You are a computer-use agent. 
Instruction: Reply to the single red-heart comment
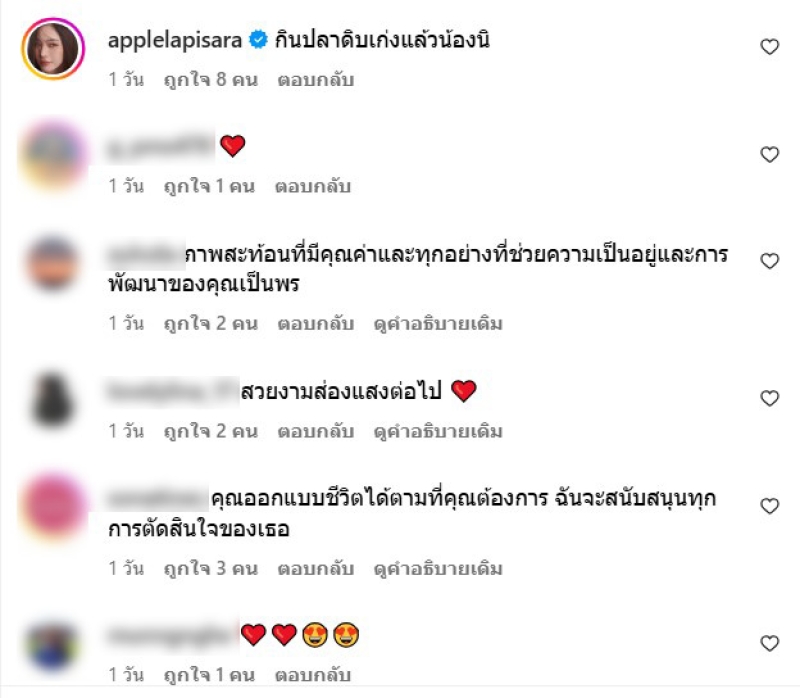(313, 187)
